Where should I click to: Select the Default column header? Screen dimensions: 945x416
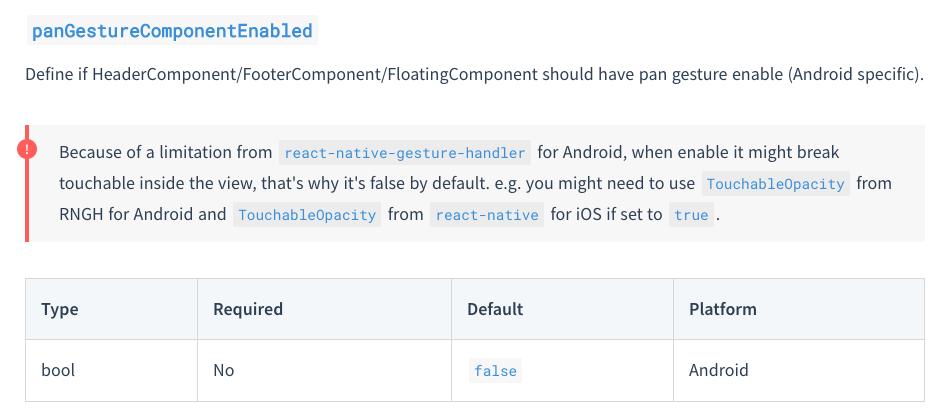click(495, 309)
